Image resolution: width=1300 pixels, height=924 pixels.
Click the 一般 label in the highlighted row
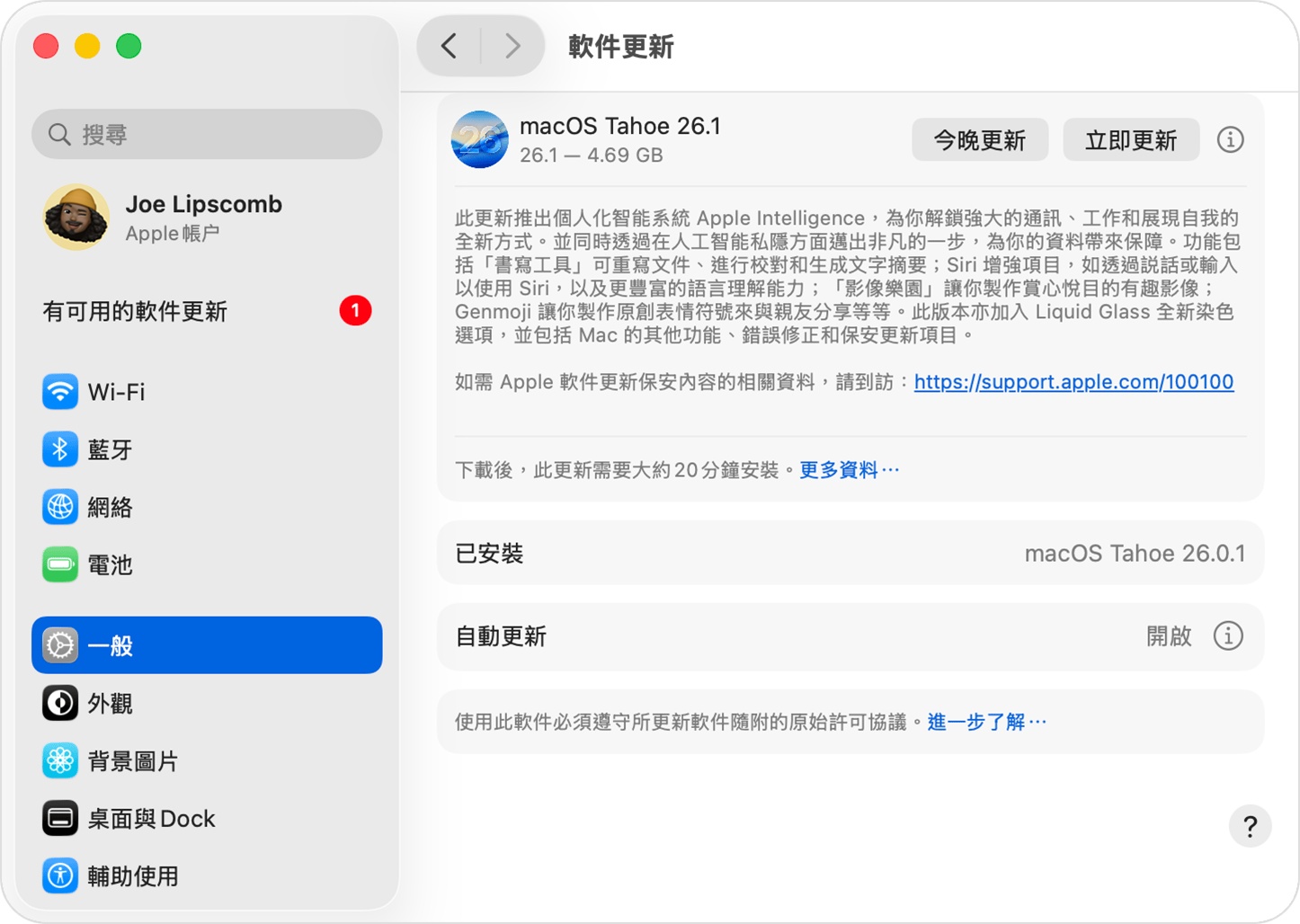click(x=110, y=645)
